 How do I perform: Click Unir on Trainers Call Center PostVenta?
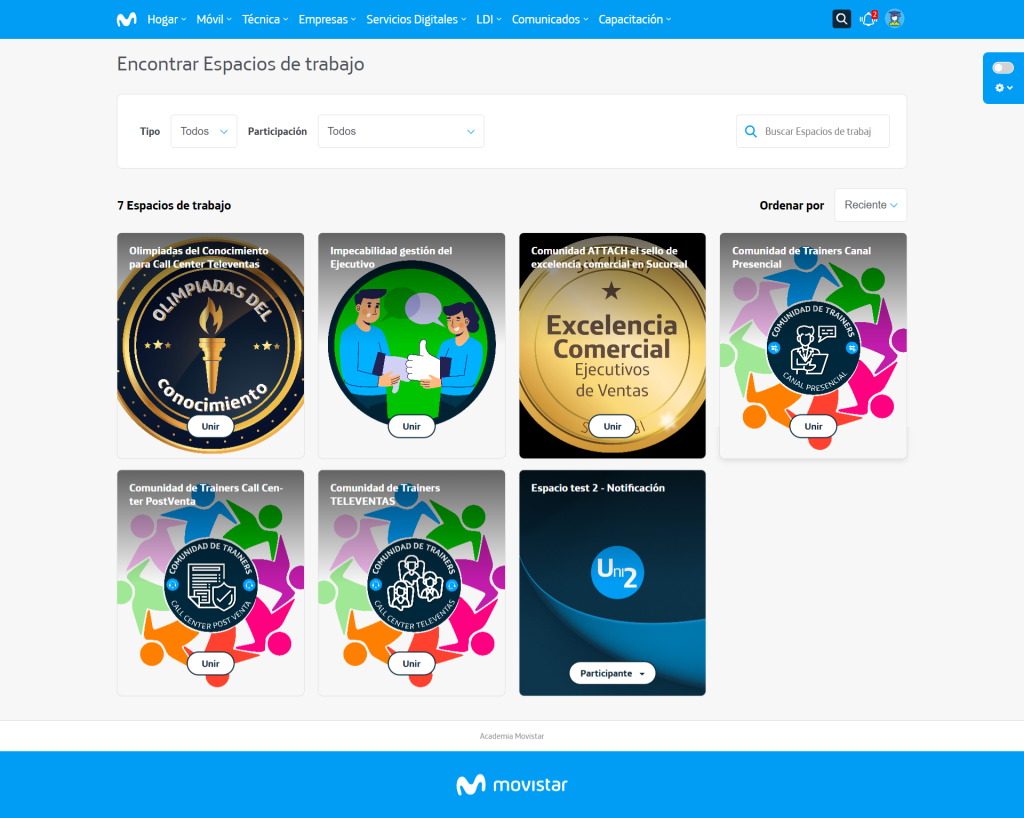point(210,663)
